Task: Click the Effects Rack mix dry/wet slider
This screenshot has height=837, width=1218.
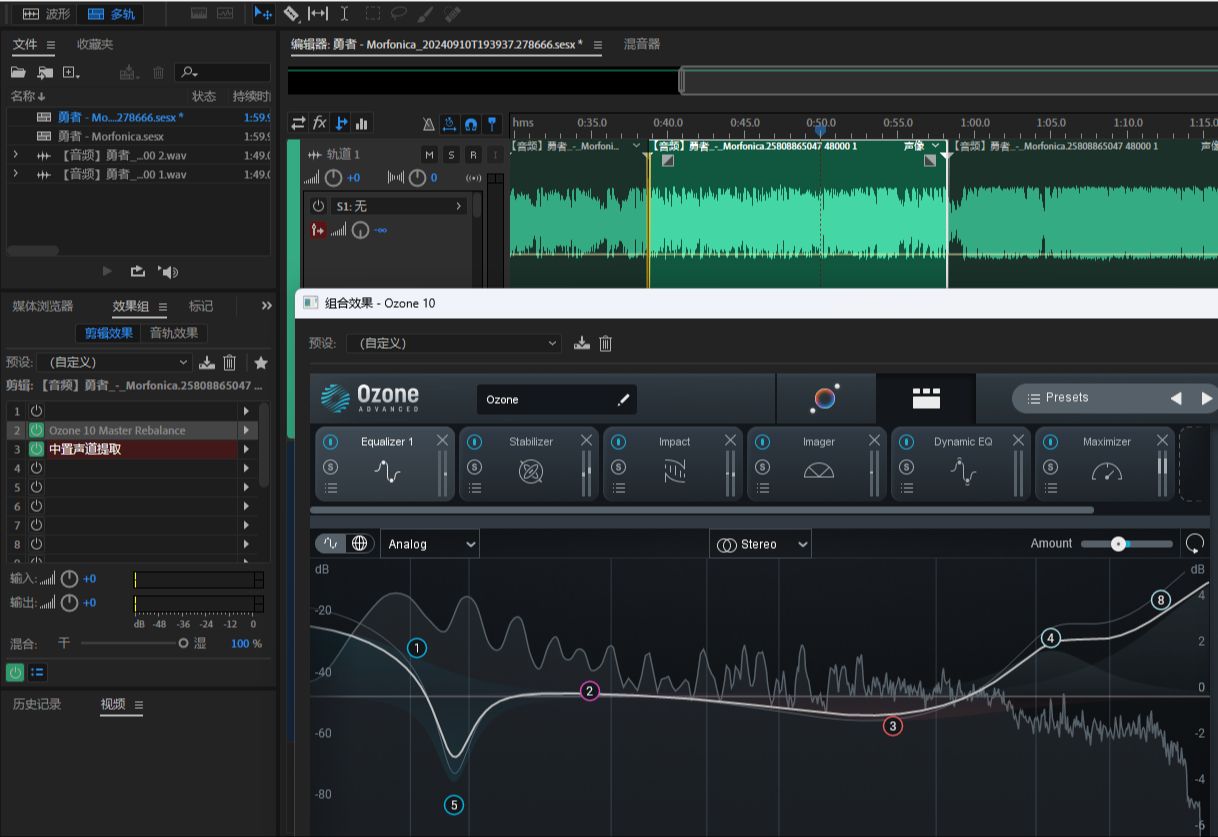Action: [135, 643]
